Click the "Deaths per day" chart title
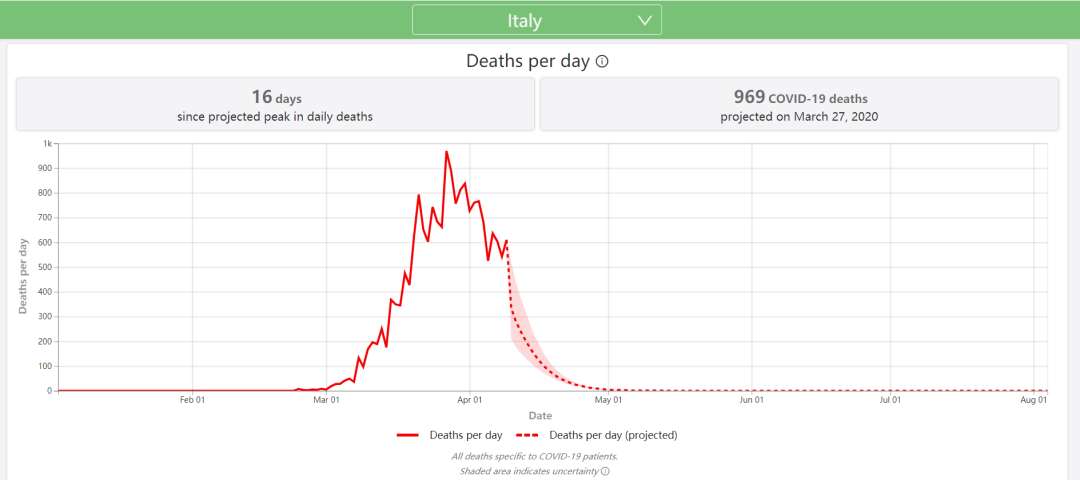 pyautogui.click(x=528, y=61)
